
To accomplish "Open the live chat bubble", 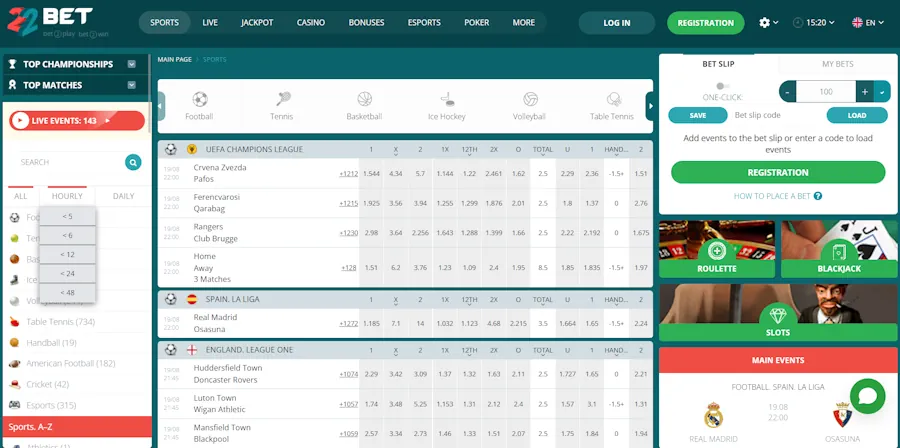I will [x=867, y=396].
